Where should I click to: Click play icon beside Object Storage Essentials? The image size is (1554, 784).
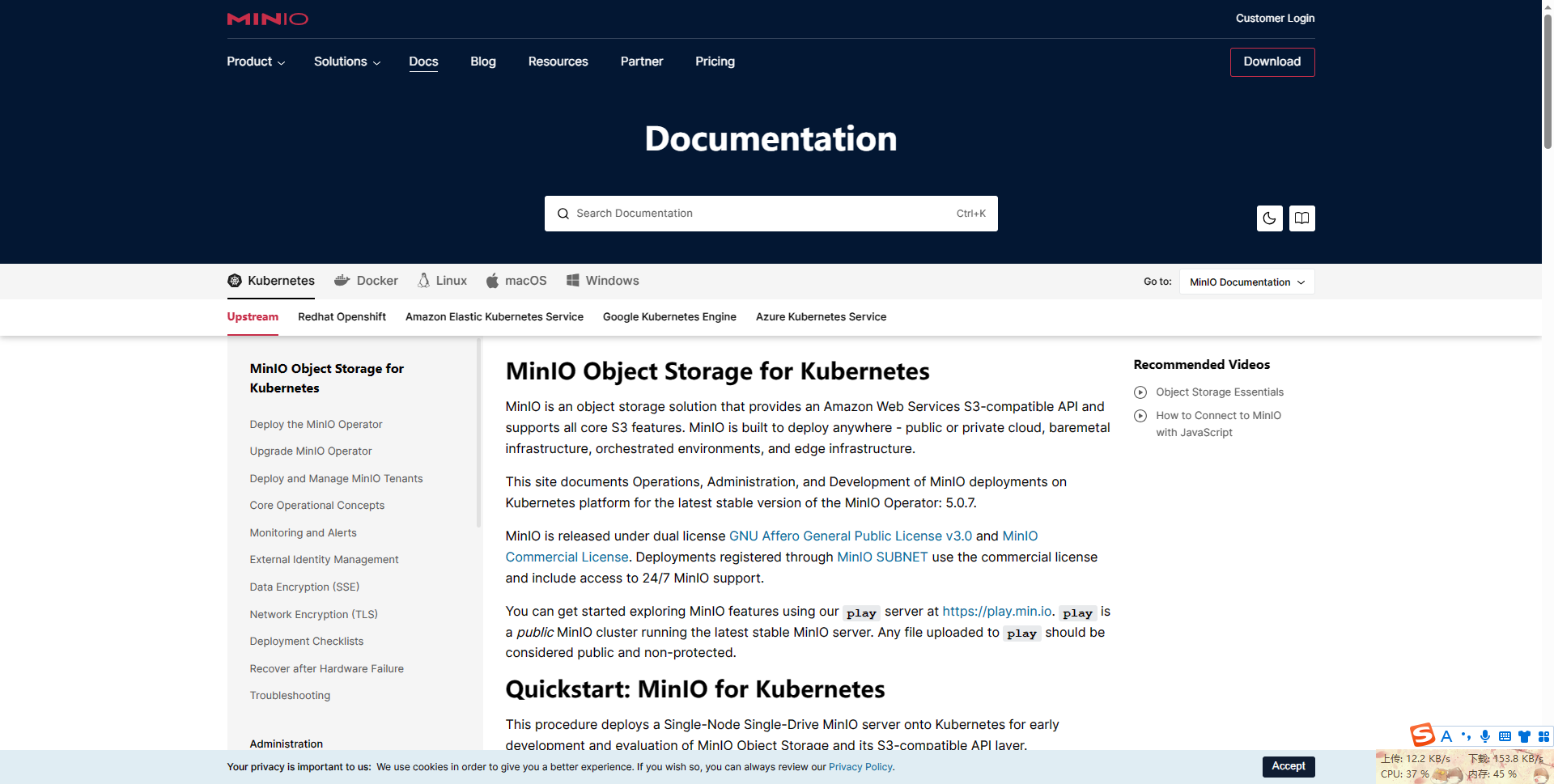(x=1140, y=392)
